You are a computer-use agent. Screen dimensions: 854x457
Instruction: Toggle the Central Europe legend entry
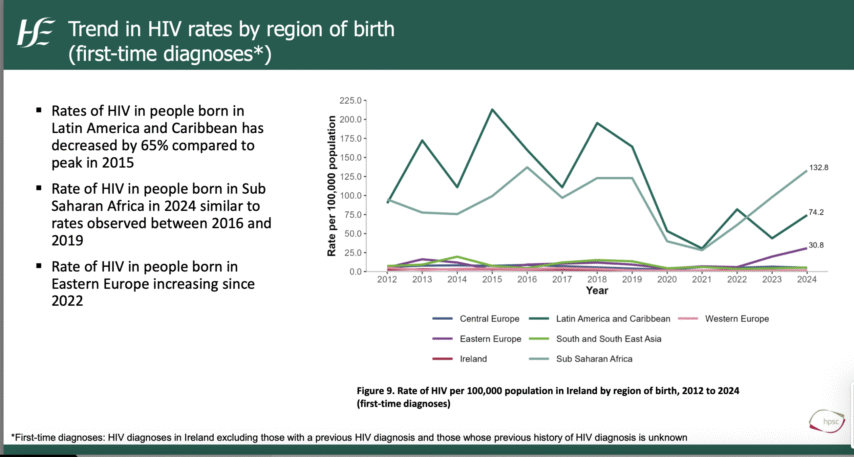click(487, 318)
